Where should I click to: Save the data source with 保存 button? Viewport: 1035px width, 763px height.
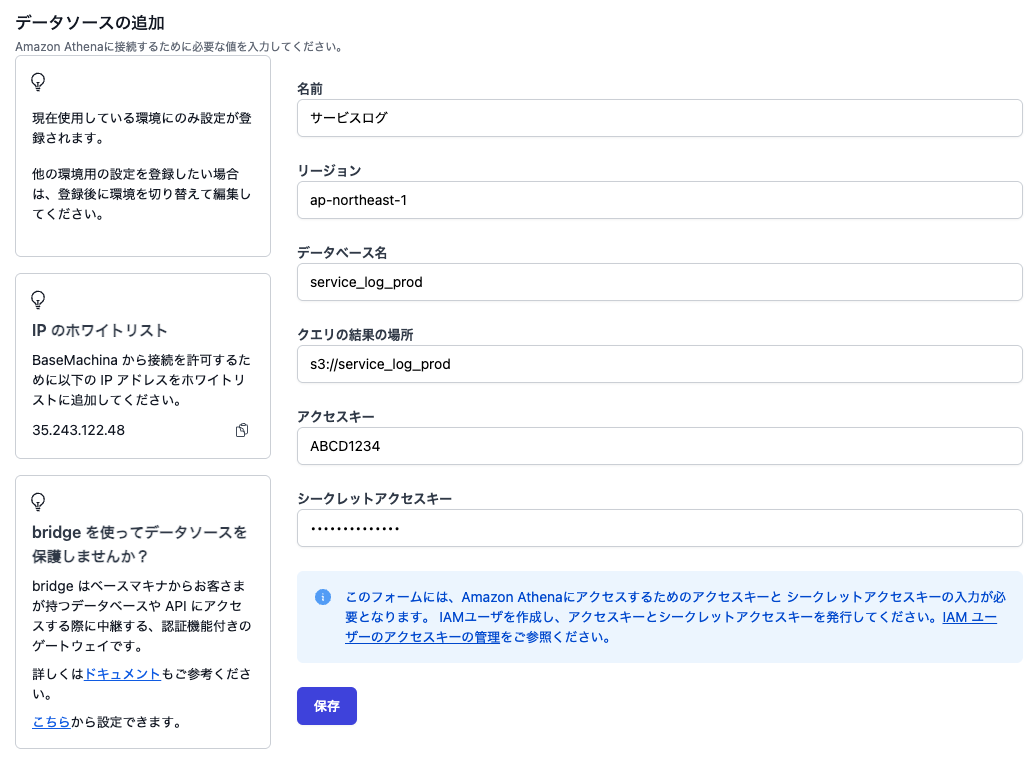(x=327, y=706)
